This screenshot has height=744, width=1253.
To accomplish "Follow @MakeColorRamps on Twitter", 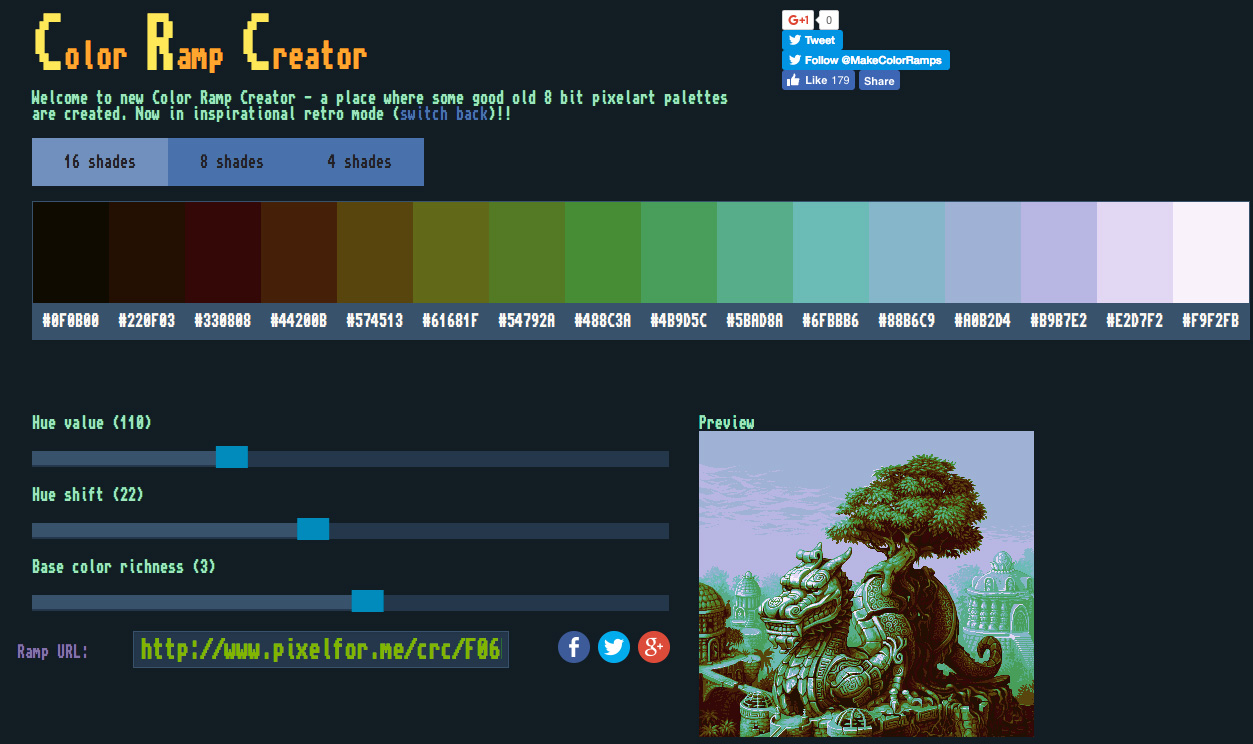I will click(x=866, y=60).
